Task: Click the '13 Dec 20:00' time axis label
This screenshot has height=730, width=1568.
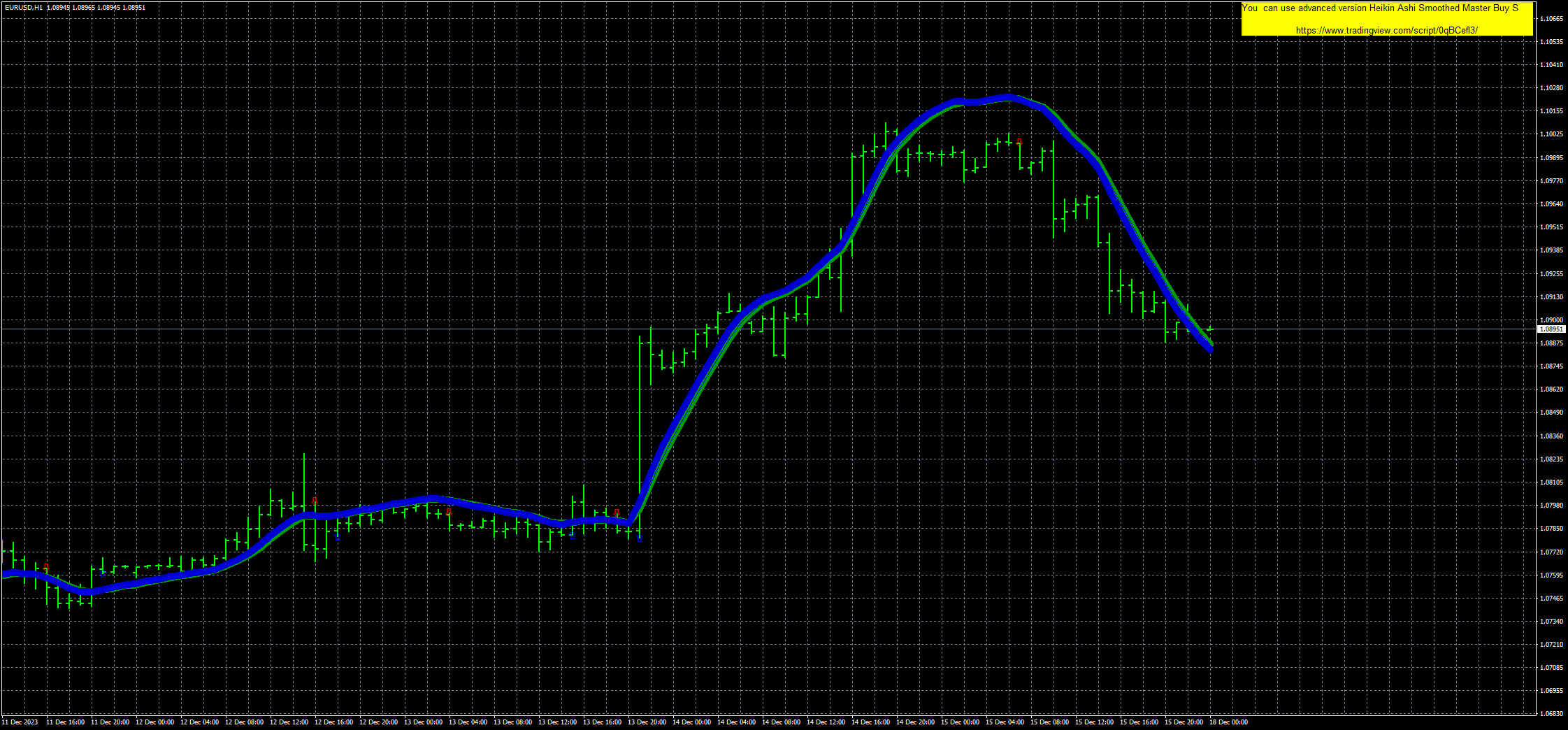Action: click(647, 722)
